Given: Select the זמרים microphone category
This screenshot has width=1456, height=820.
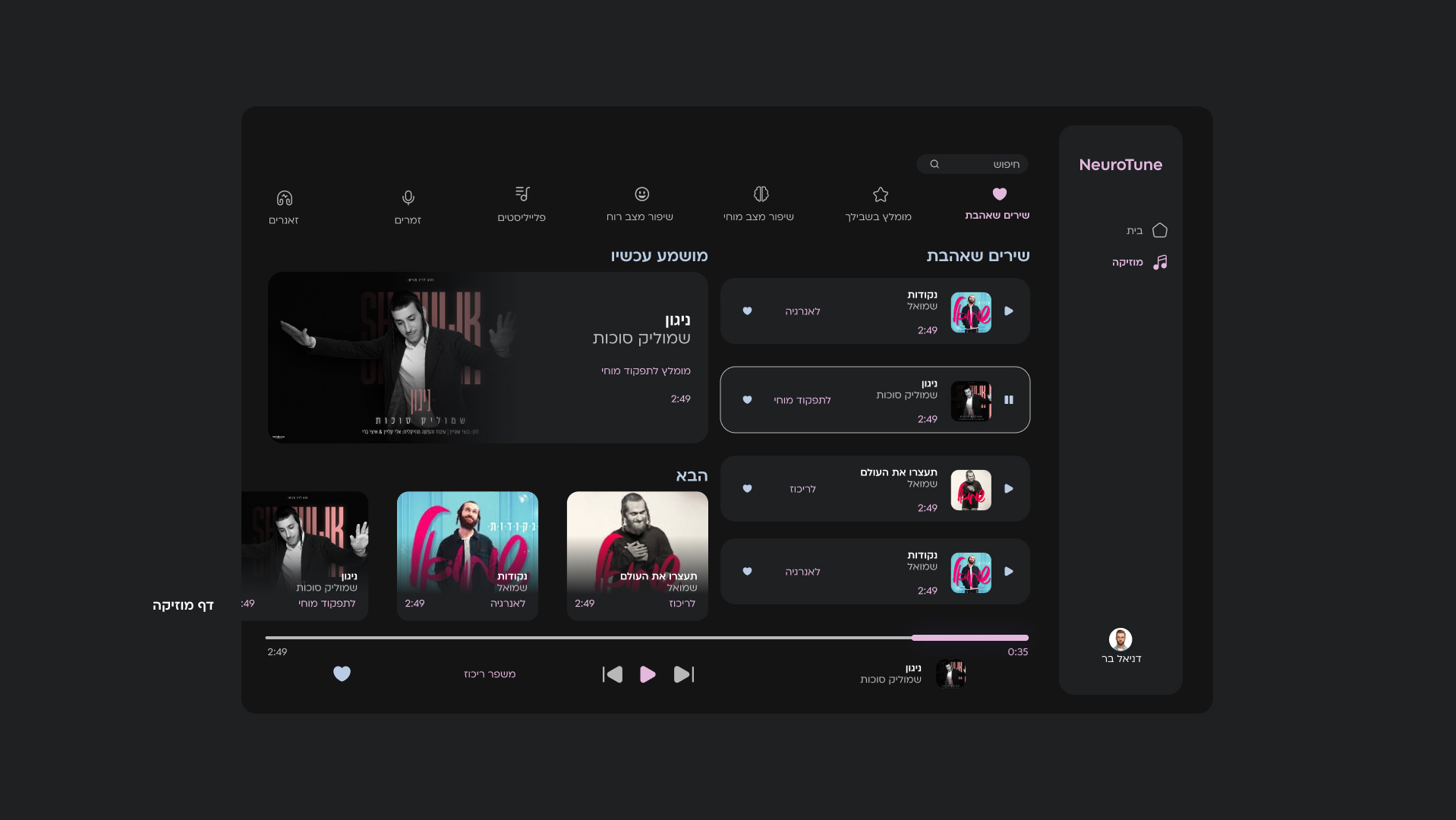Looking at the screenshot, I should [408, 207].
